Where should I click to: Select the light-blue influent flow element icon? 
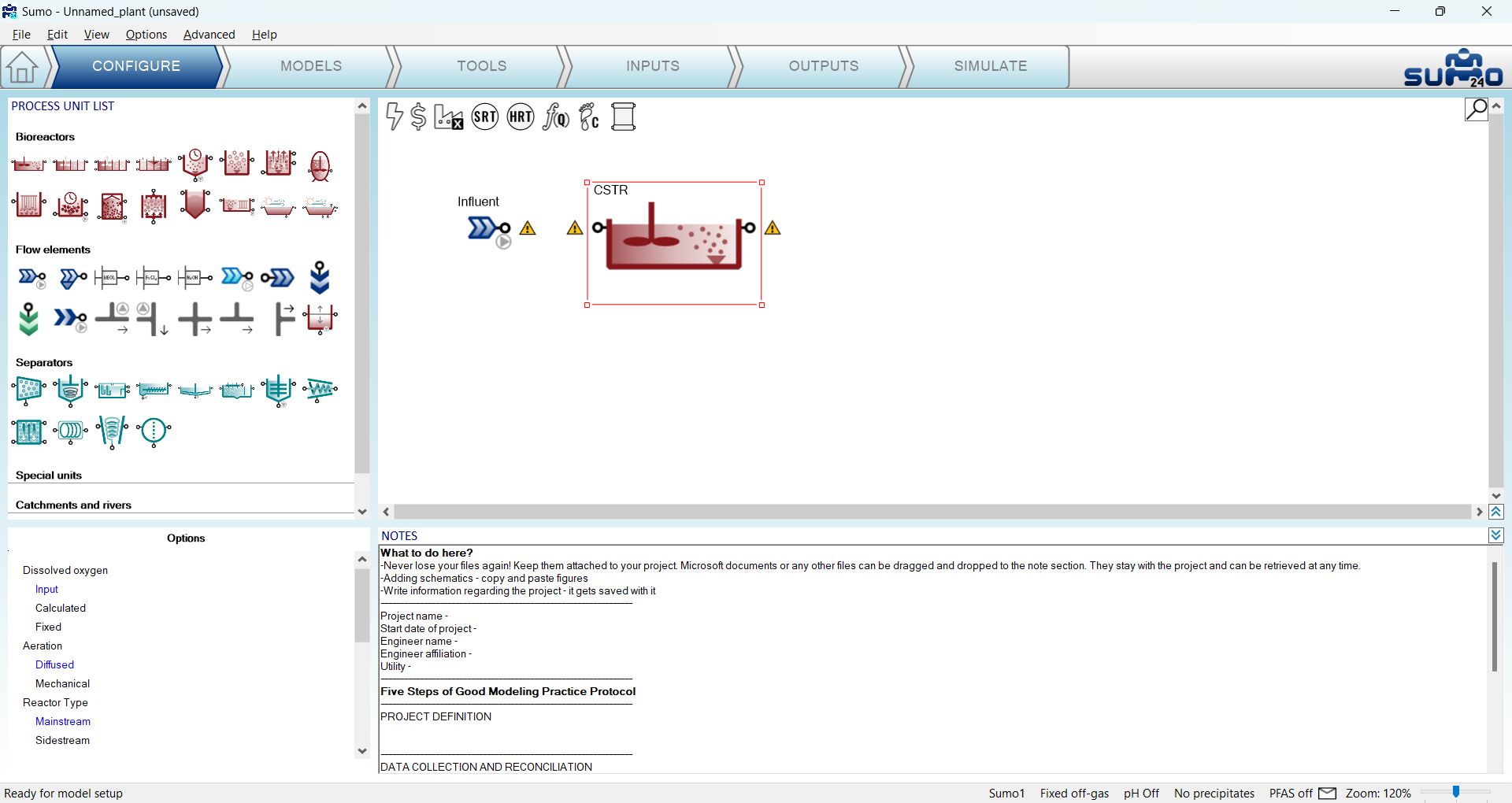pos(237,277)
